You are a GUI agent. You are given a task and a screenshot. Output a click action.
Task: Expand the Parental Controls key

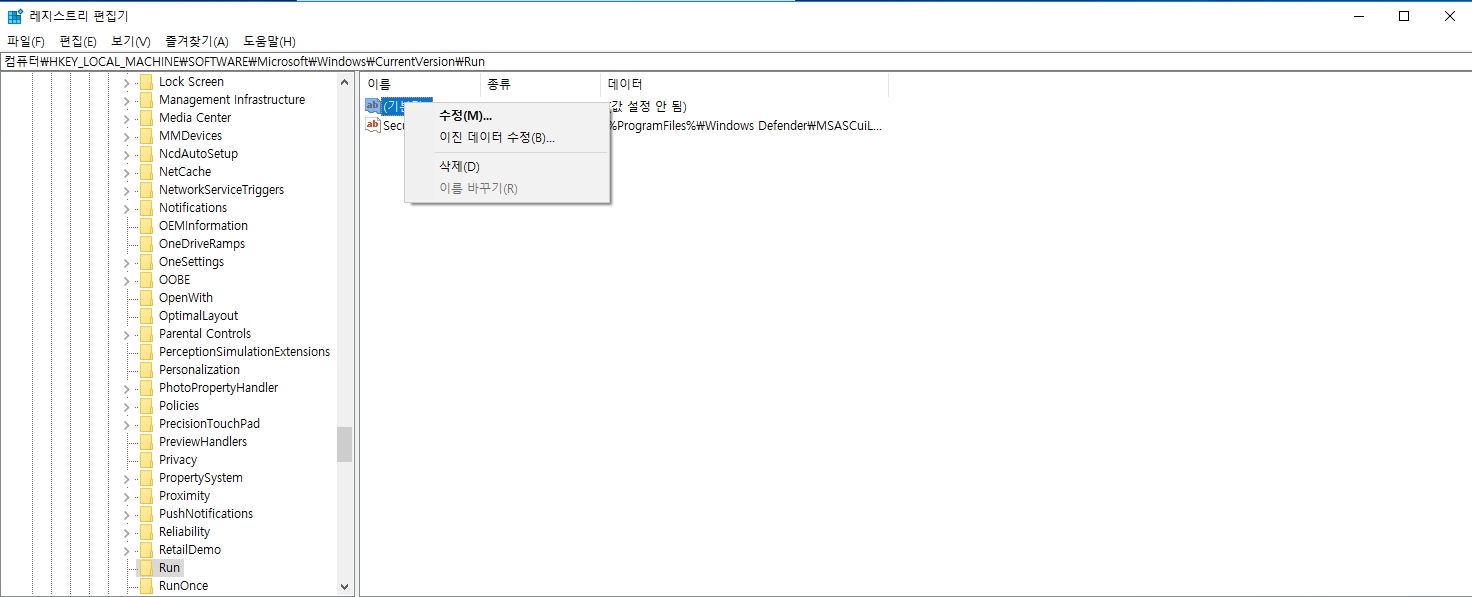click(x=127, y=334)
